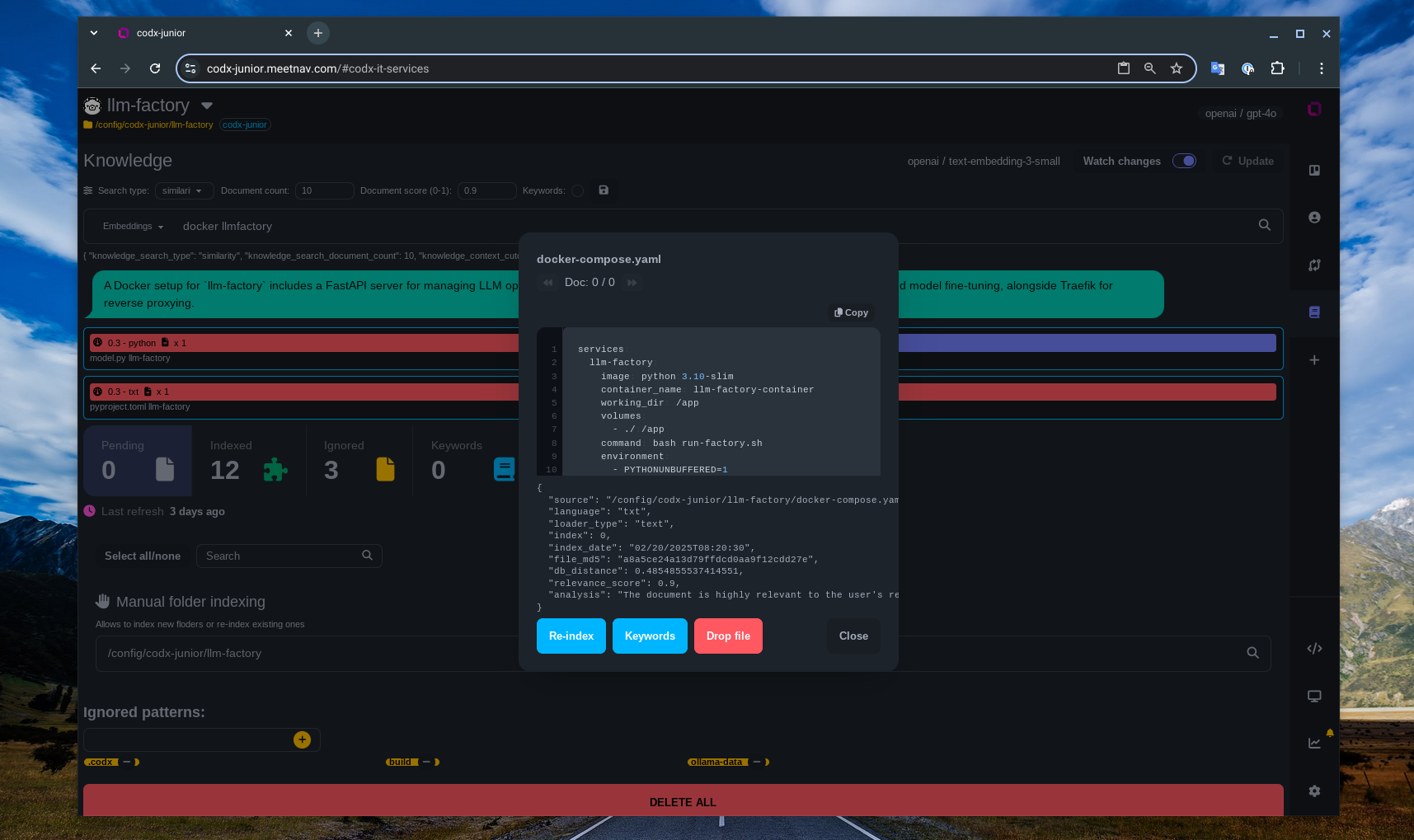This screenshot has width=1414, height=840.
Task: Click the Document score field
Action: pyautogui.click(x=487, y=190)
